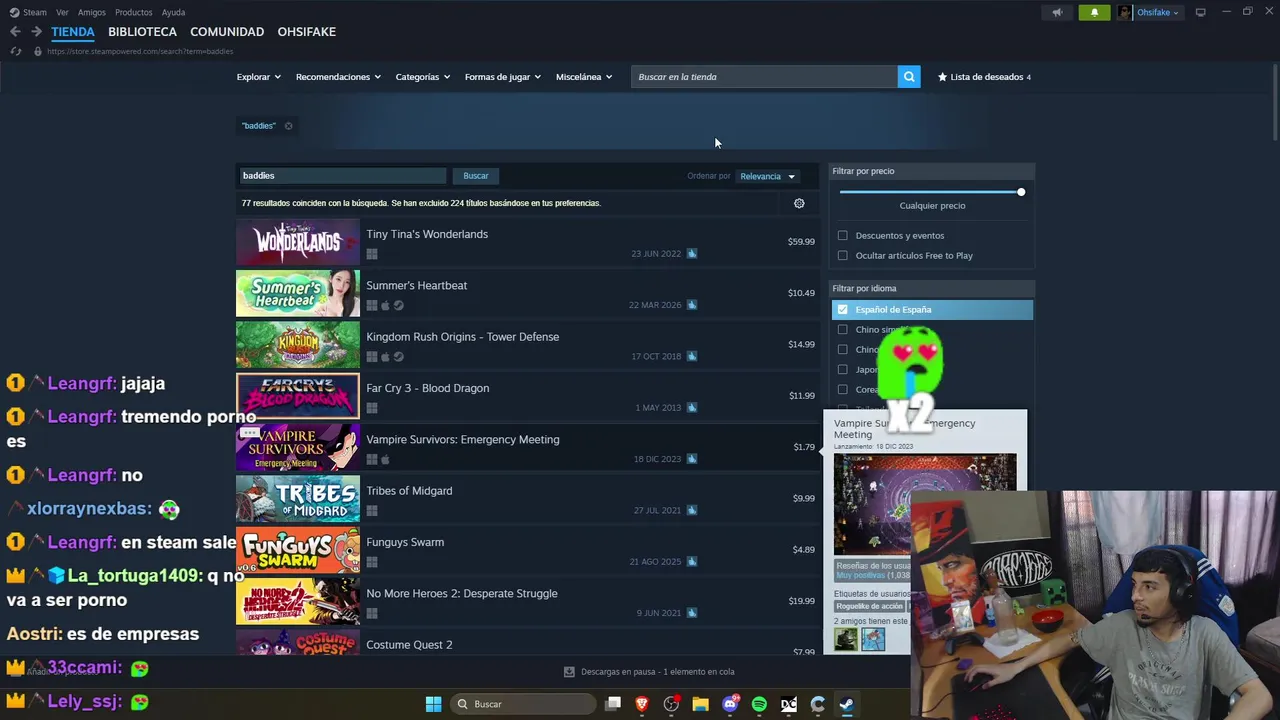Collapse the Filtrar por idioma section
1280x720 pixels.
[x=932, y=289]
